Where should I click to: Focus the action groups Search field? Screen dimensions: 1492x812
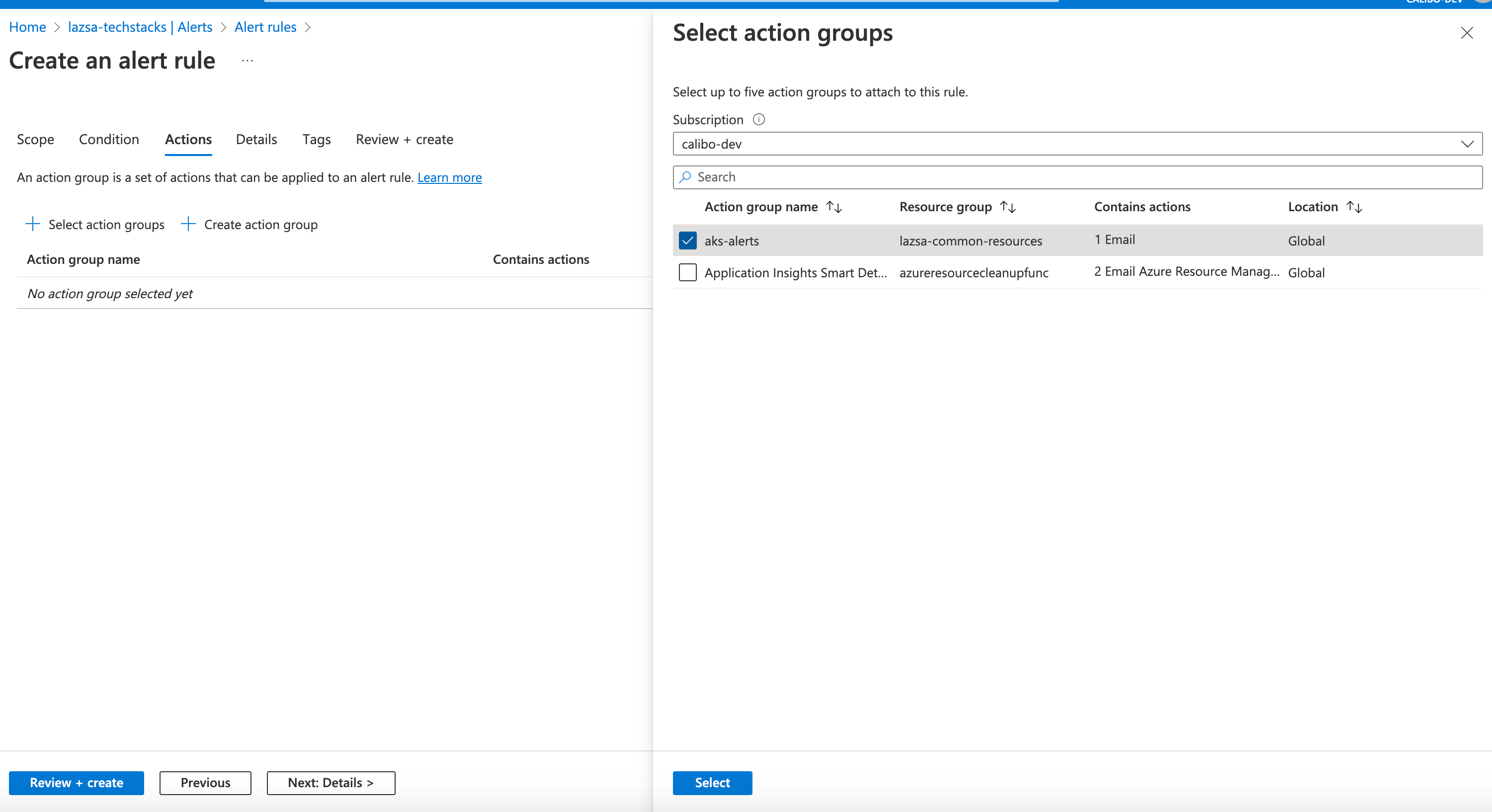coord(1078,177)
